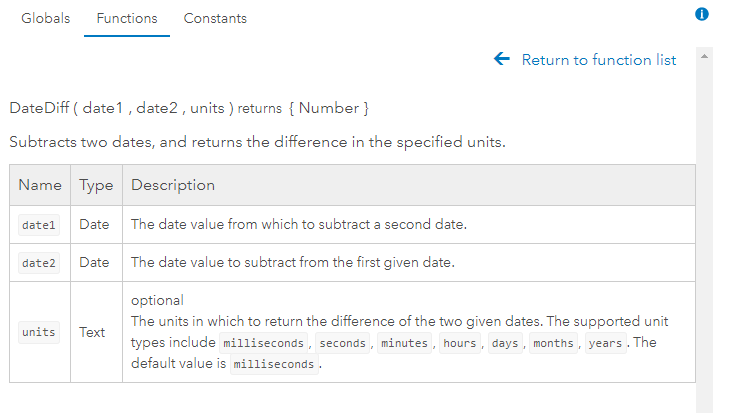Switch to the Globals tab

pyautogui.click(x=46, y=18)
